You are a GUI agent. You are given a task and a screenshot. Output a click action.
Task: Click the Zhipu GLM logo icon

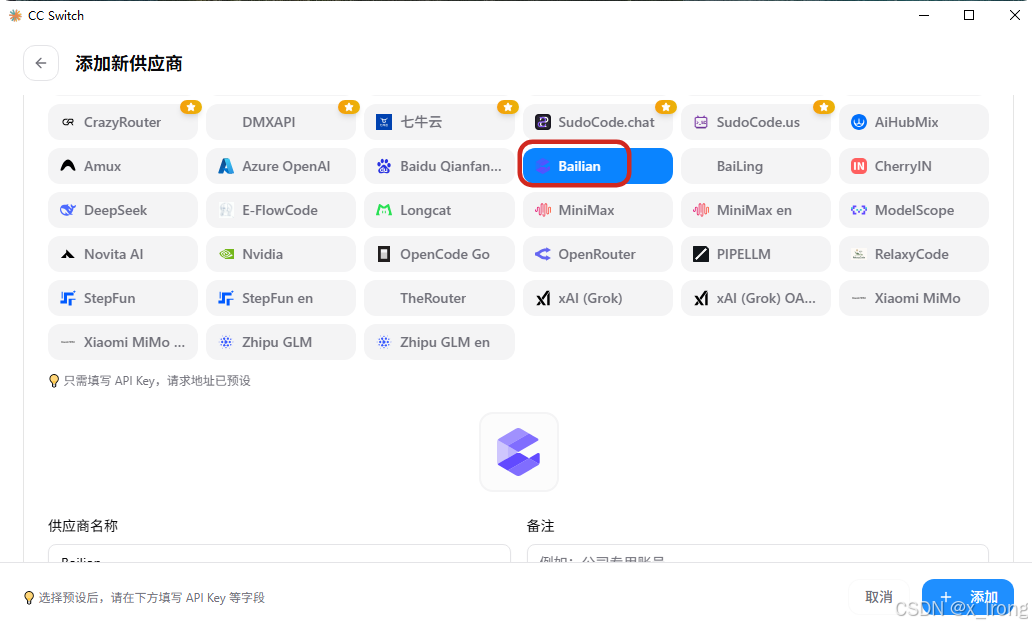tap(226, 342)
